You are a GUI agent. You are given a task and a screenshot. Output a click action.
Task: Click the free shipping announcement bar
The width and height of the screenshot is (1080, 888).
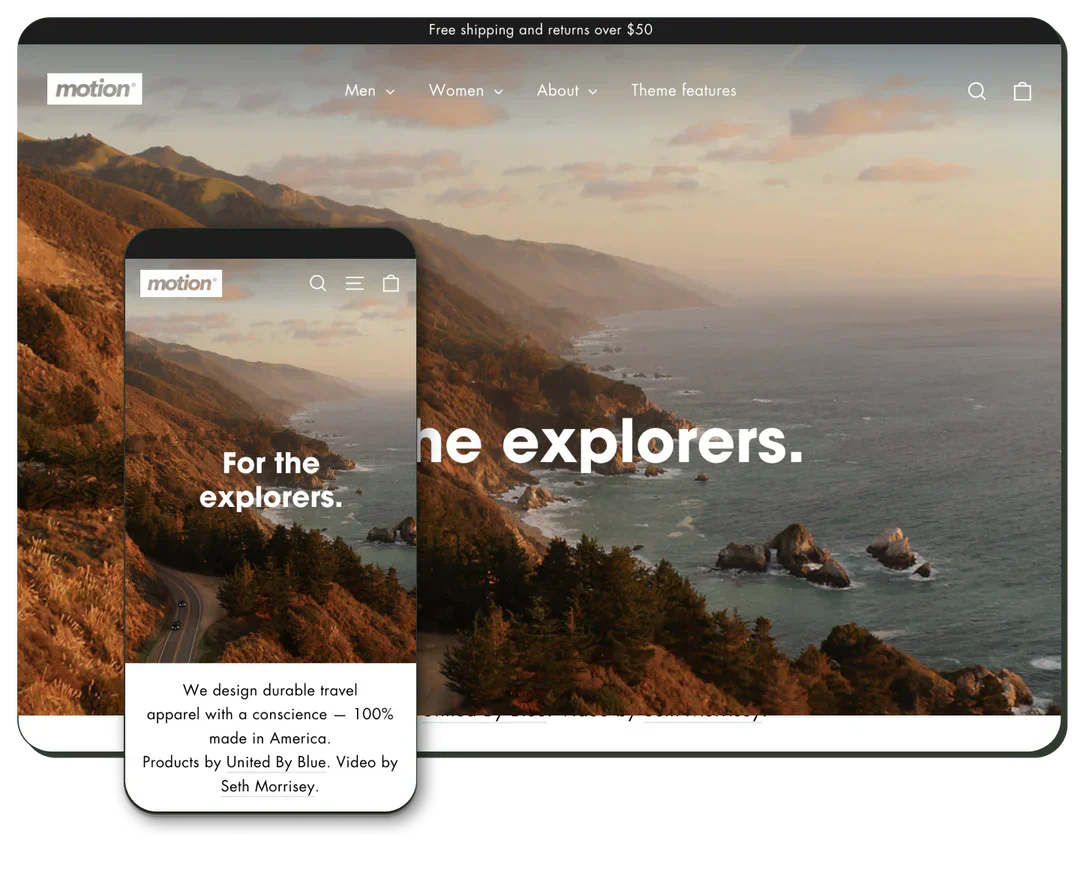[540, 30]
